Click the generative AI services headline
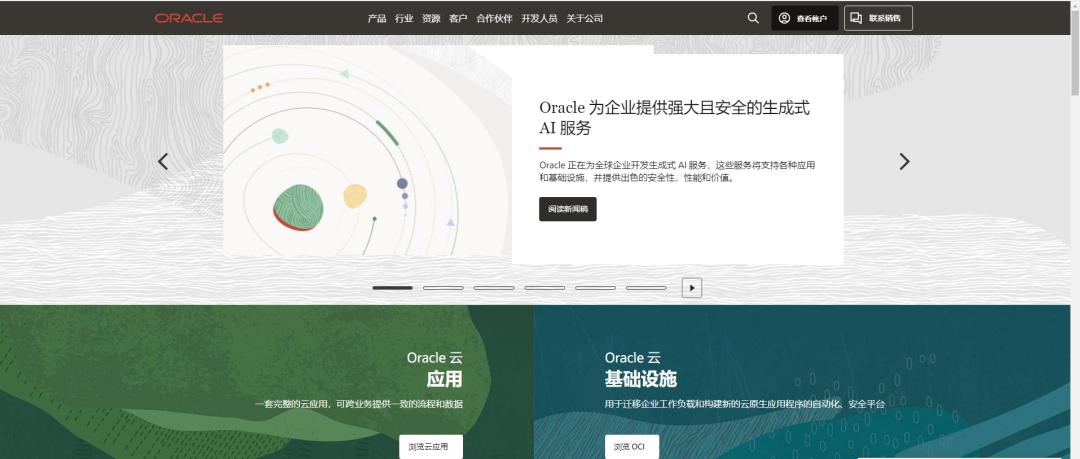The height and width of the screenshot is (459, 1080). (674, 118)
